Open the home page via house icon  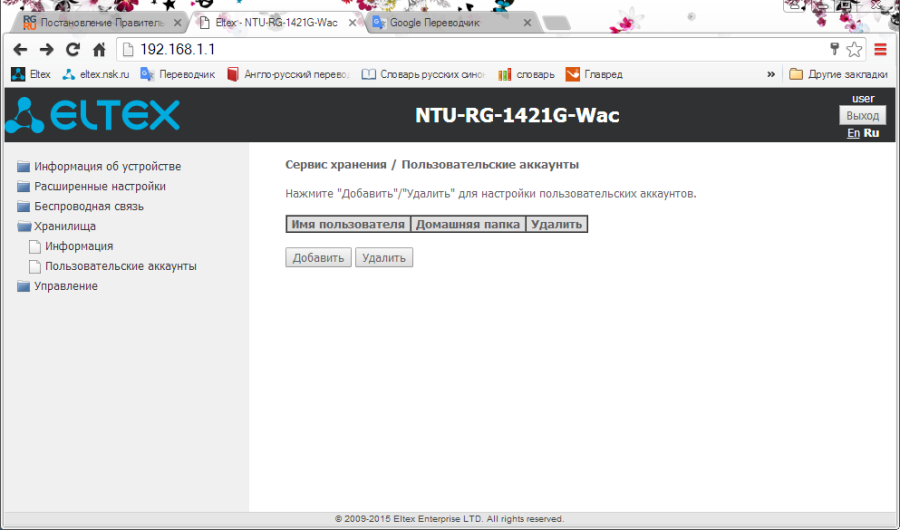click(x=99, y=50)
